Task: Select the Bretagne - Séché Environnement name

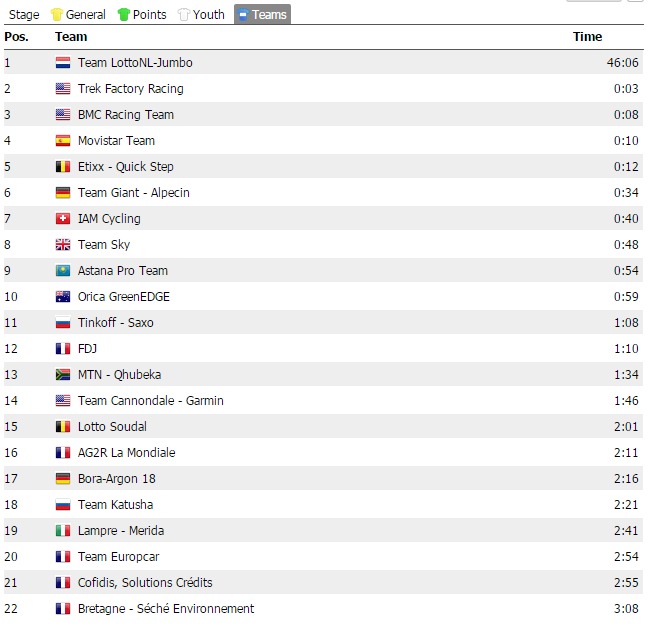Action: pyautogui.click(x=166, y=609)
